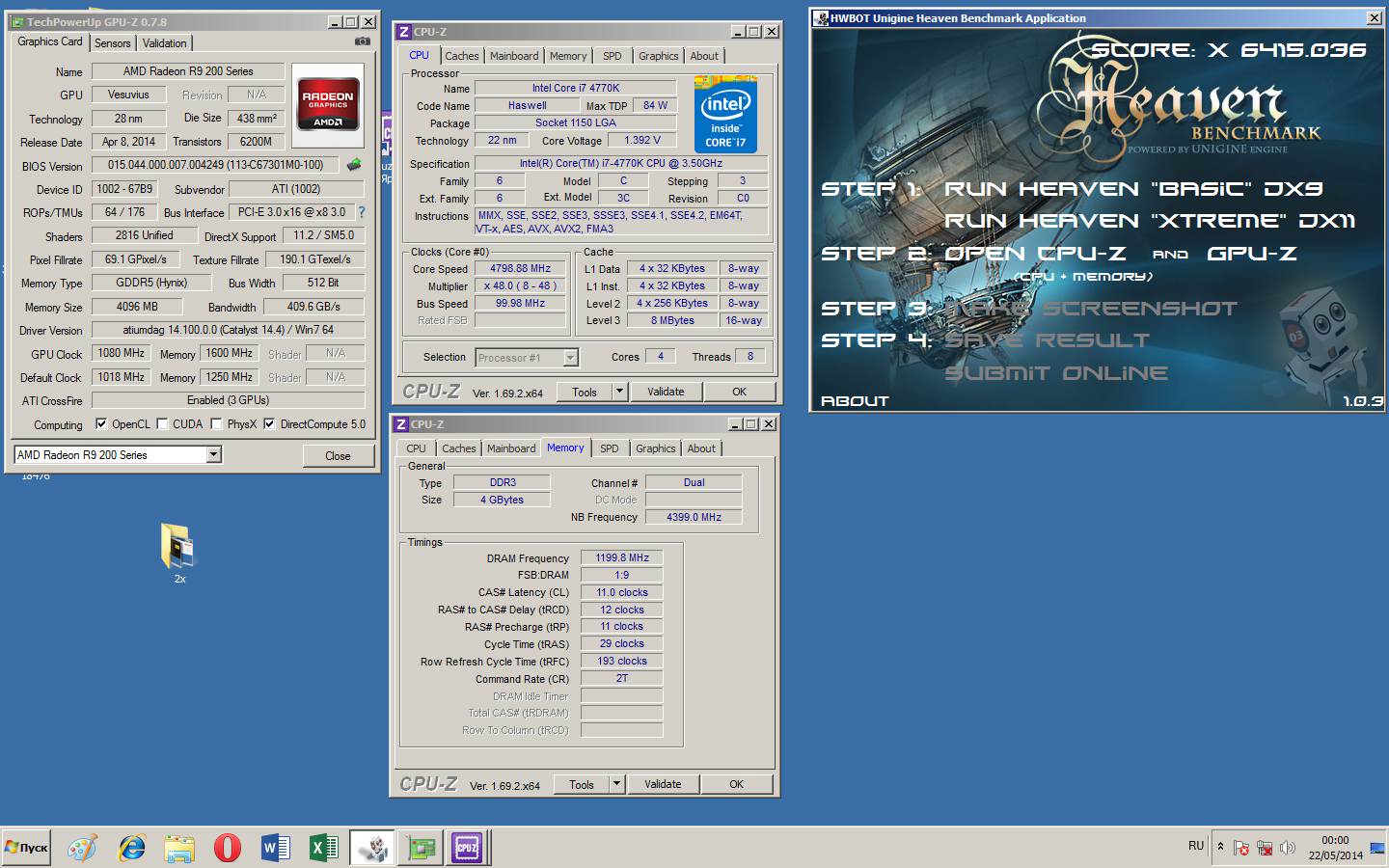Open Microsoft Excel from the taskbar
The image size is (1389, 868).
[x=324, y=848]
